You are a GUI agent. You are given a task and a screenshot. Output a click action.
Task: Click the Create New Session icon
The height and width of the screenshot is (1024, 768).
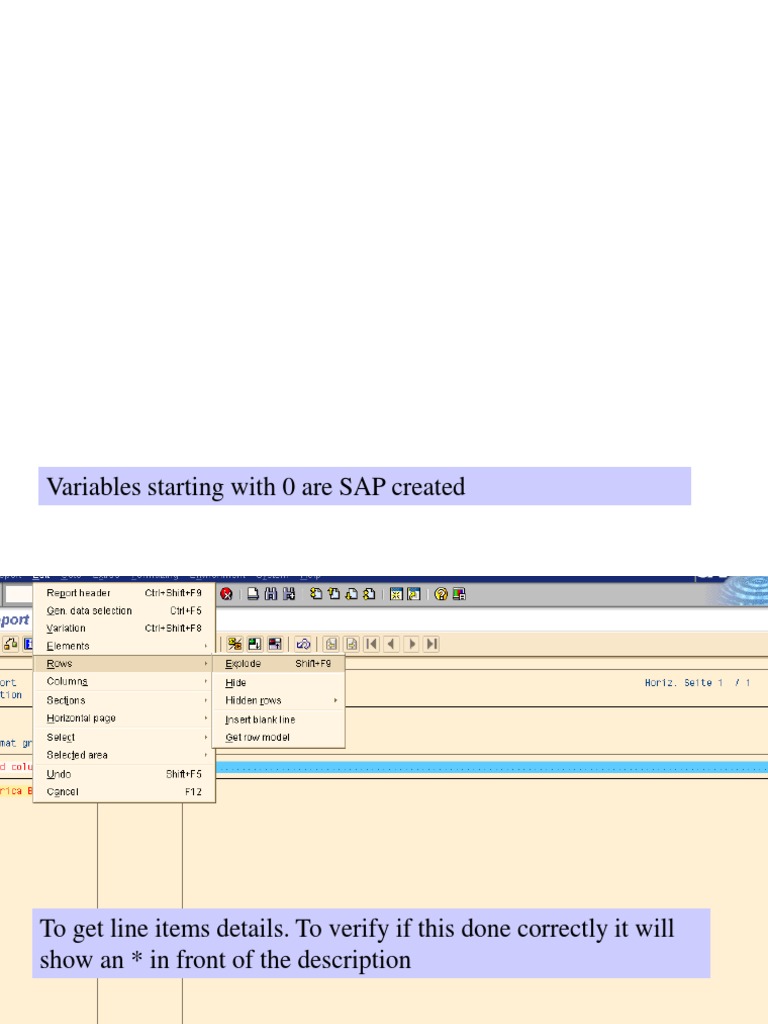396,594
